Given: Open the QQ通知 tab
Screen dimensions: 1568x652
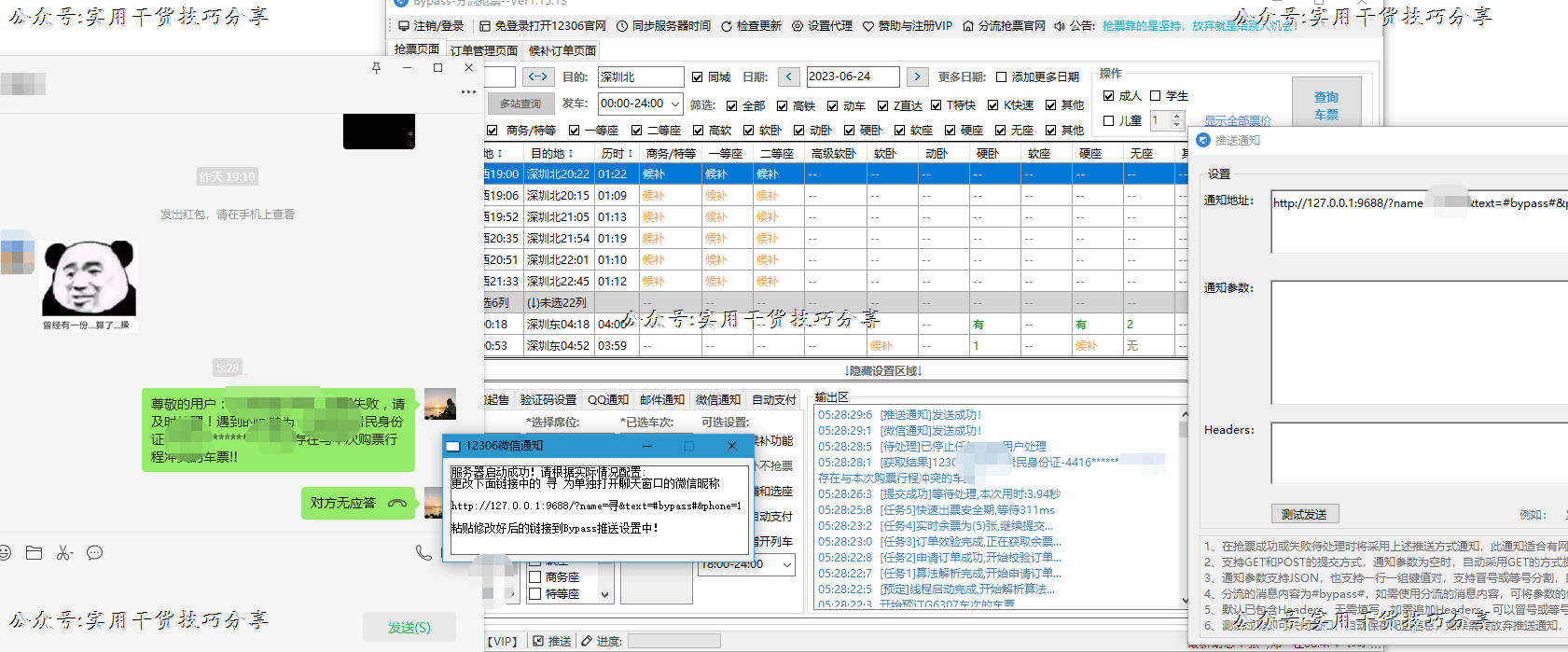Looking at the screenshot, I should (x=608, y=399).
